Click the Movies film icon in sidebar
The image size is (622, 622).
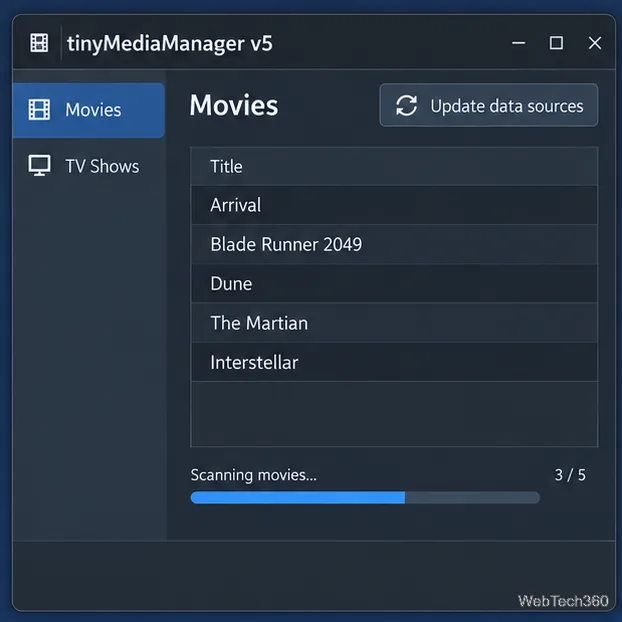point(39,109)
